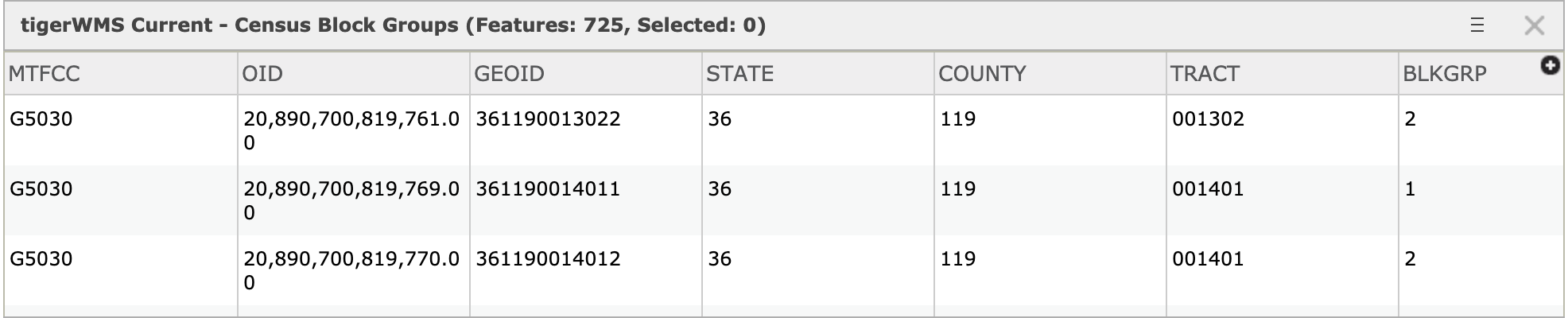Click the plus icon to add columns
Image resolution: width=1568 pixels, height=318 pixels.
pyautogui.click(x=1549, y=66)
